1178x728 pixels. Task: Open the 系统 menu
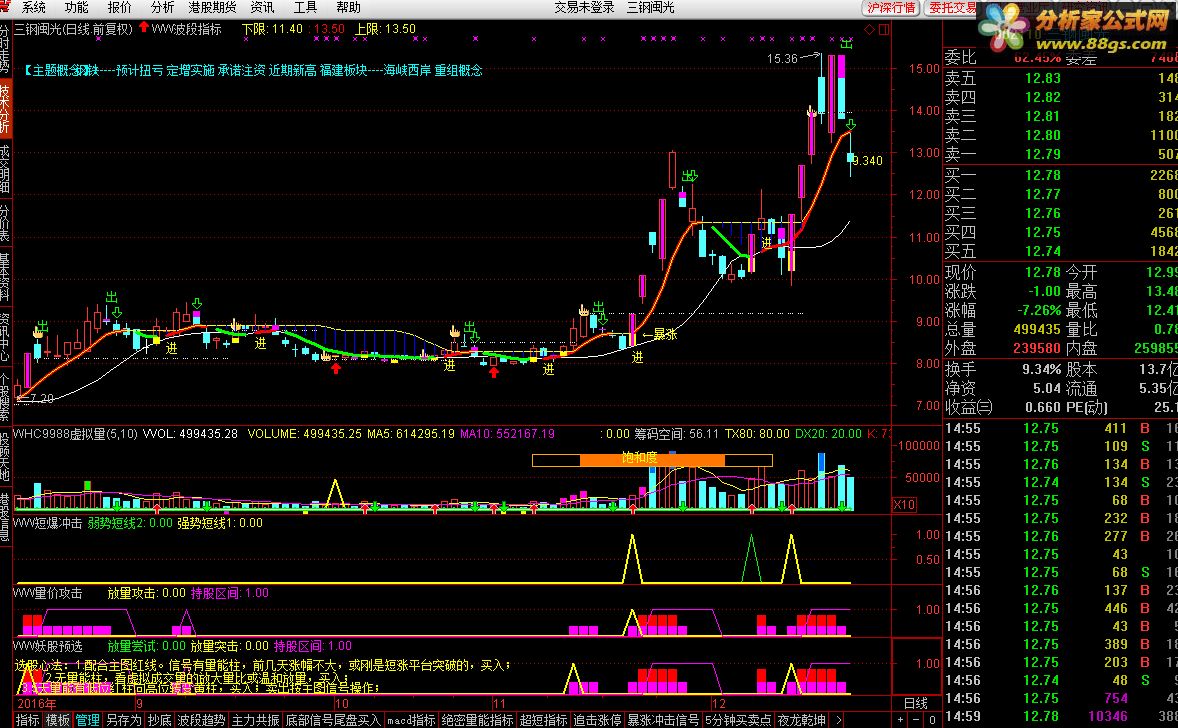(33, 8)
